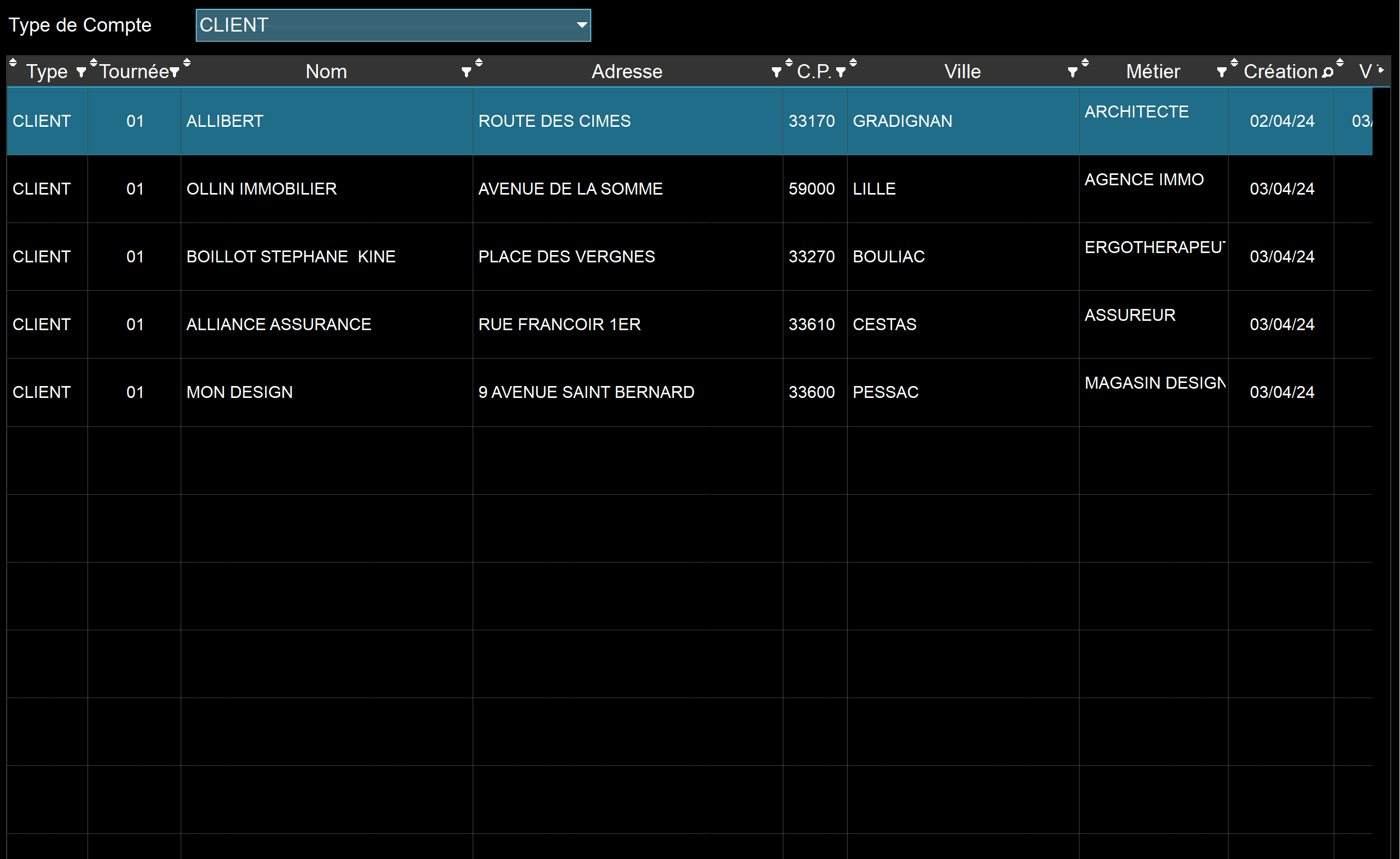Click the AVENUE DE LA SOMME address cell
This screenshot has height=859, width=1400.
[628, 188]
